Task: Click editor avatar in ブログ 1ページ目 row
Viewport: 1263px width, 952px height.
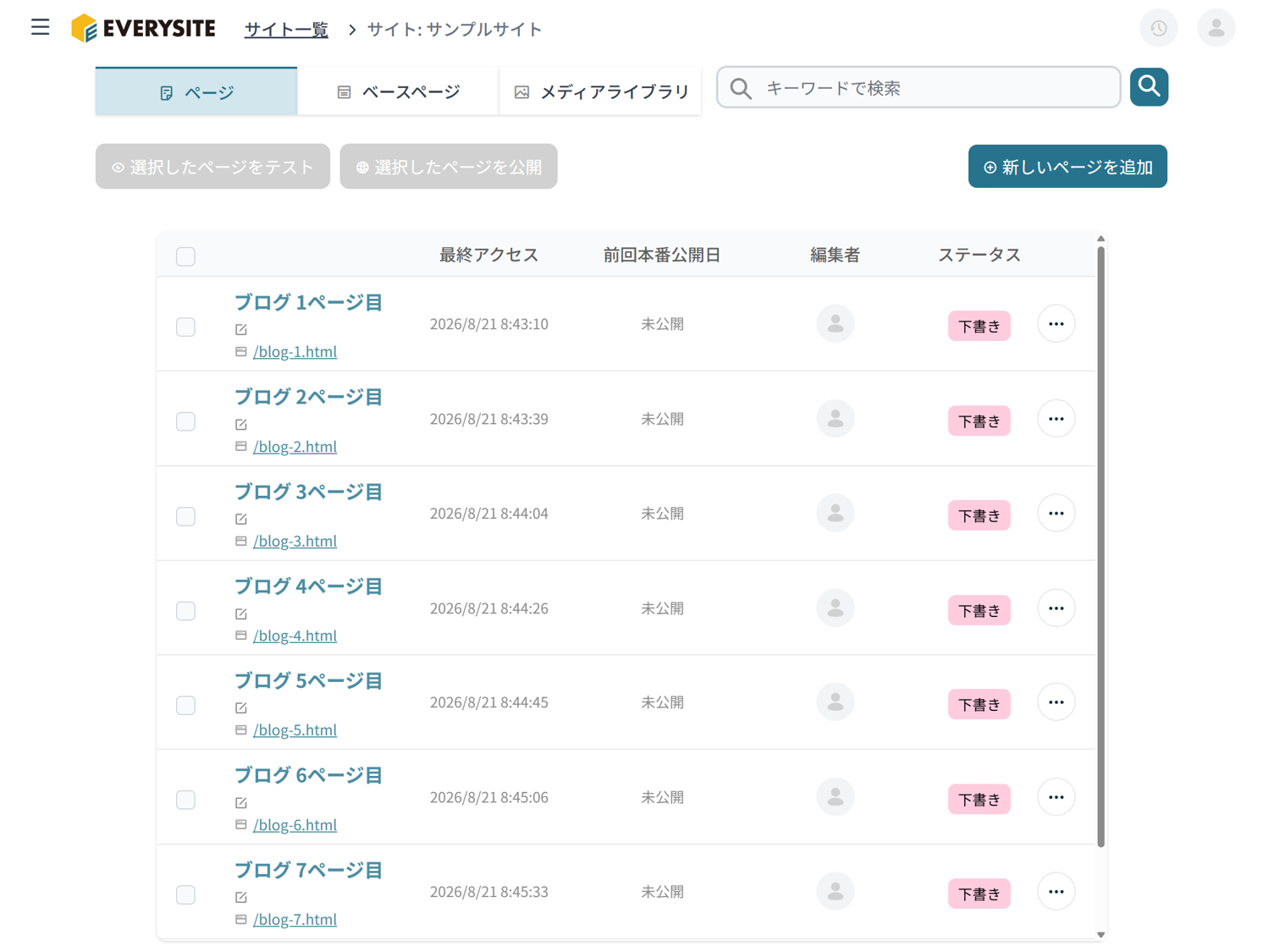Action: [835, 324]
